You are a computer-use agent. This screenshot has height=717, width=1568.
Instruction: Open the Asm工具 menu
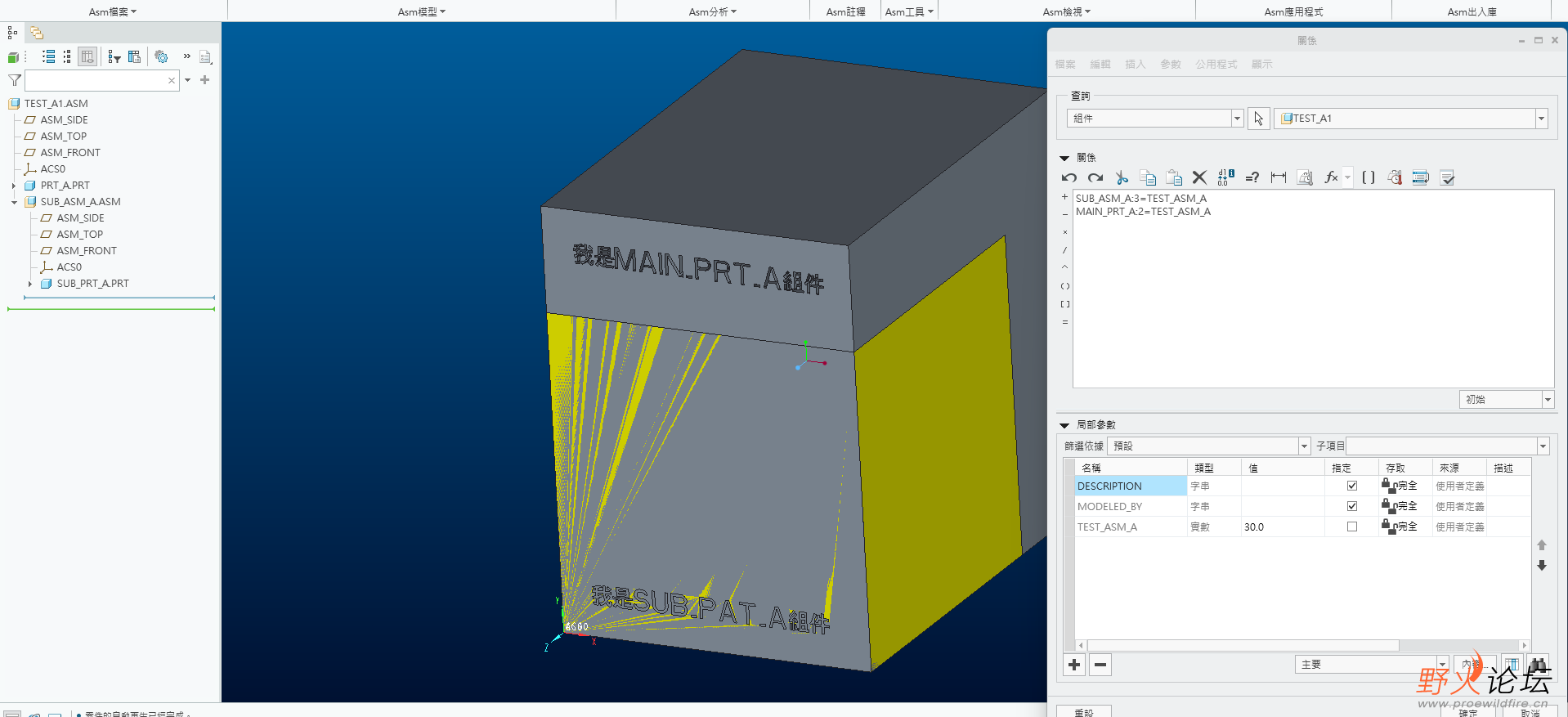tap(909, 11)
